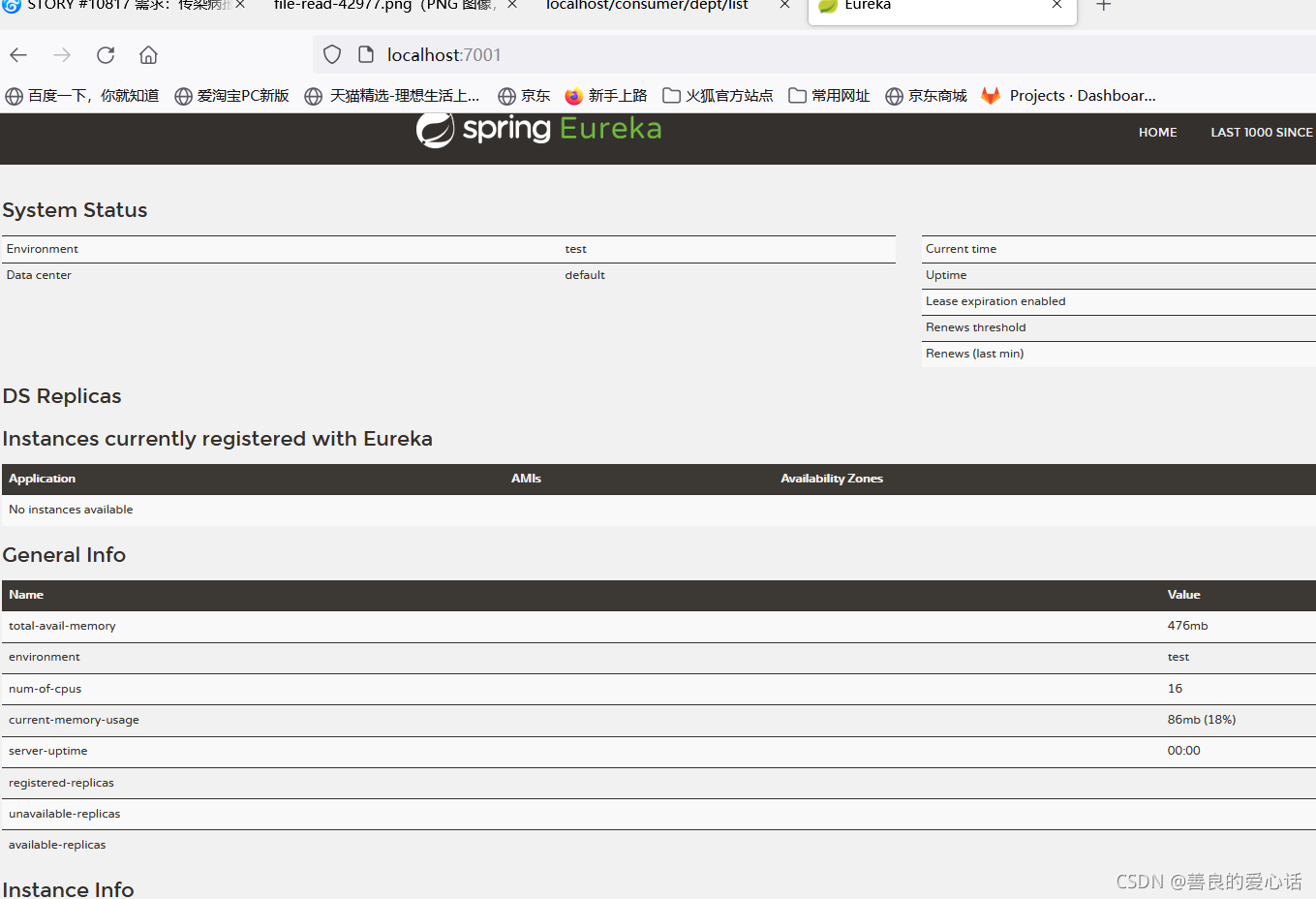Select the server-uptime row name
This screenshot has width=1316, height=899.
47,751
